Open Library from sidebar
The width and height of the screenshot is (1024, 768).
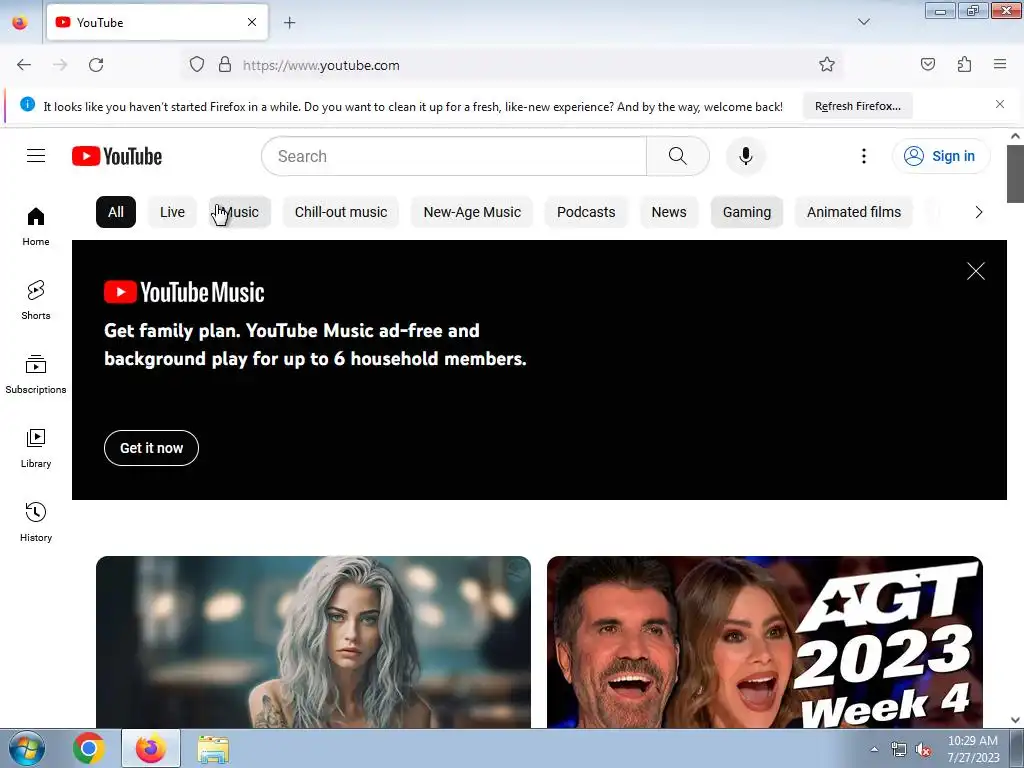coord(36,448)
